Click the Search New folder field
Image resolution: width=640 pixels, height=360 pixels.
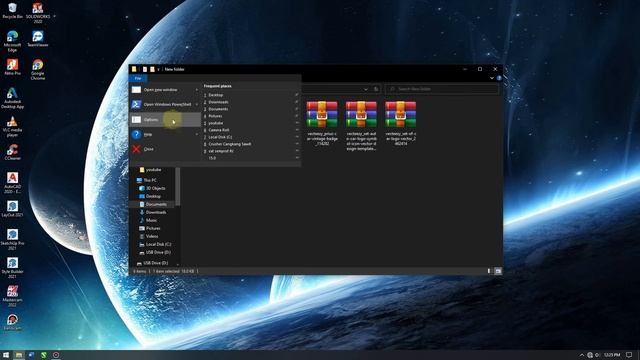click(x=442, y=89)
